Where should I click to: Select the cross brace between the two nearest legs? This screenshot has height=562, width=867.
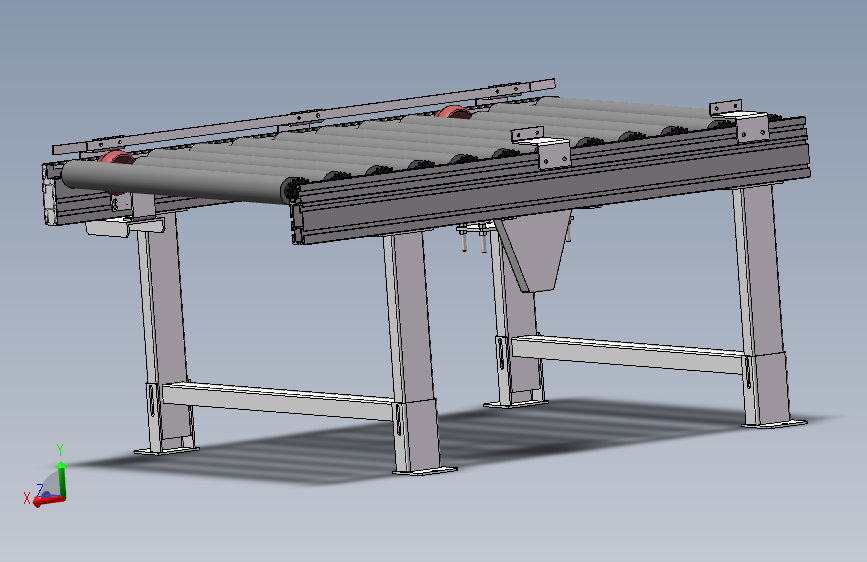tap(278, 401)
